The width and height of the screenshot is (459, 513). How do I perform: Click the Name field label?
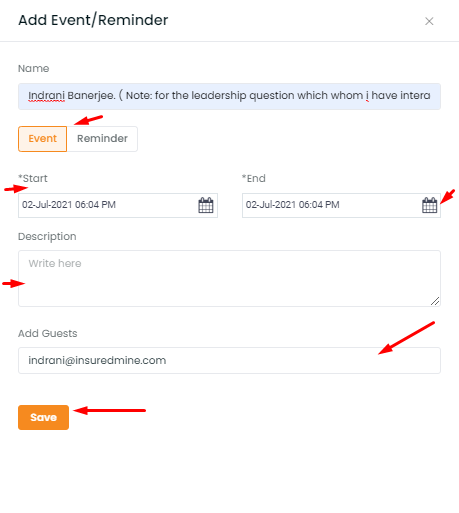point(34,68)
